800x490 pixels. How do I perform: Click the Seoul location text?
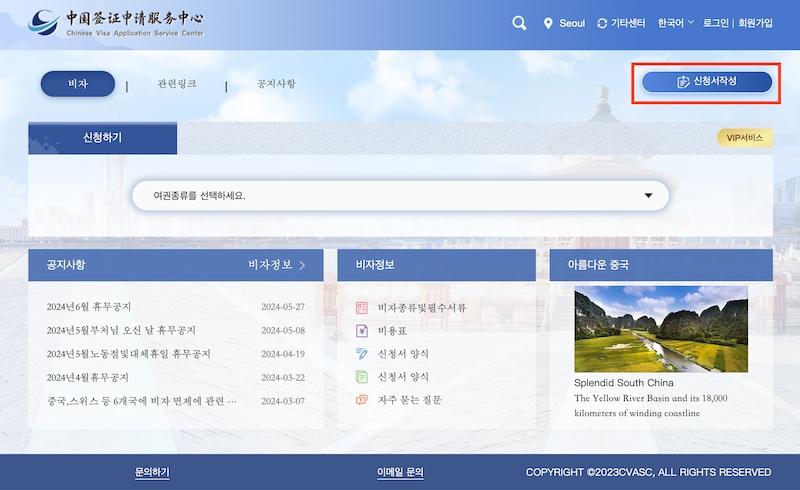(x=572, y=23)
